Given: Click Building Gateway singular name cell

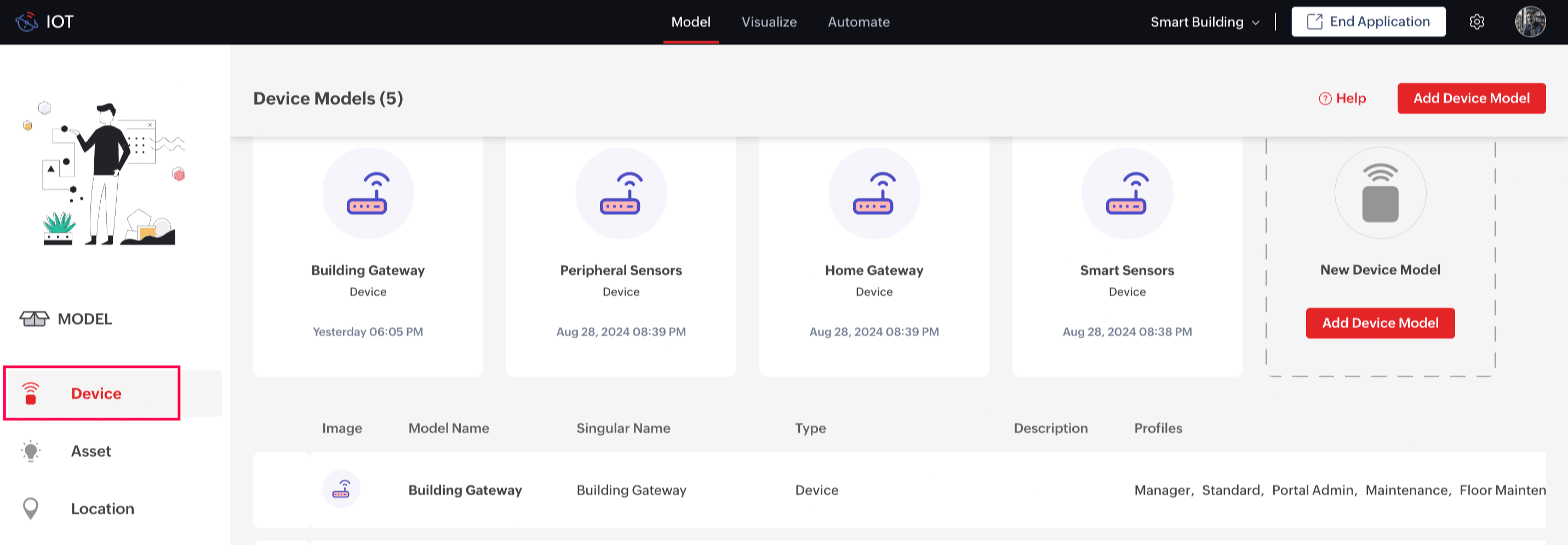Looking at the screenshot, I should click(631, 490).
